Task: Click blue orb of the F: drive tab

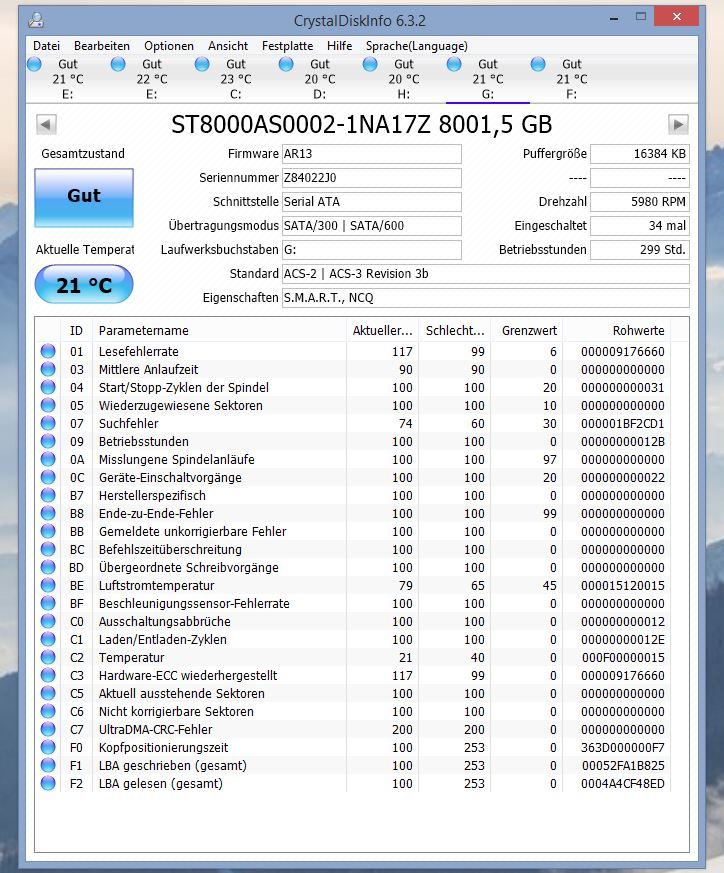Action: 538,65
